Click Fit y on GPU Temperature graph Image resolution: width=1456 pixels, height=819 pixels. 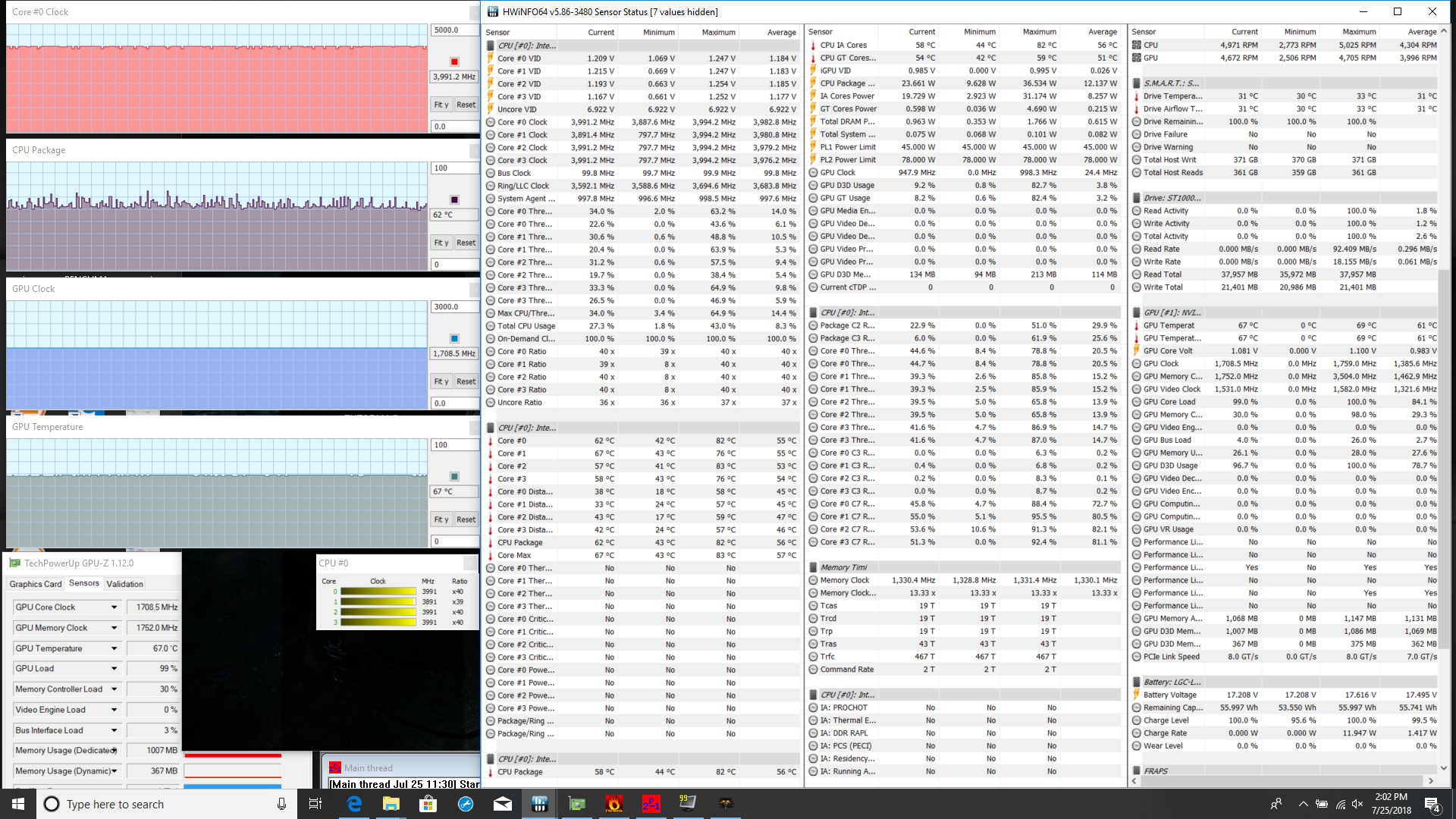point(441,519)
